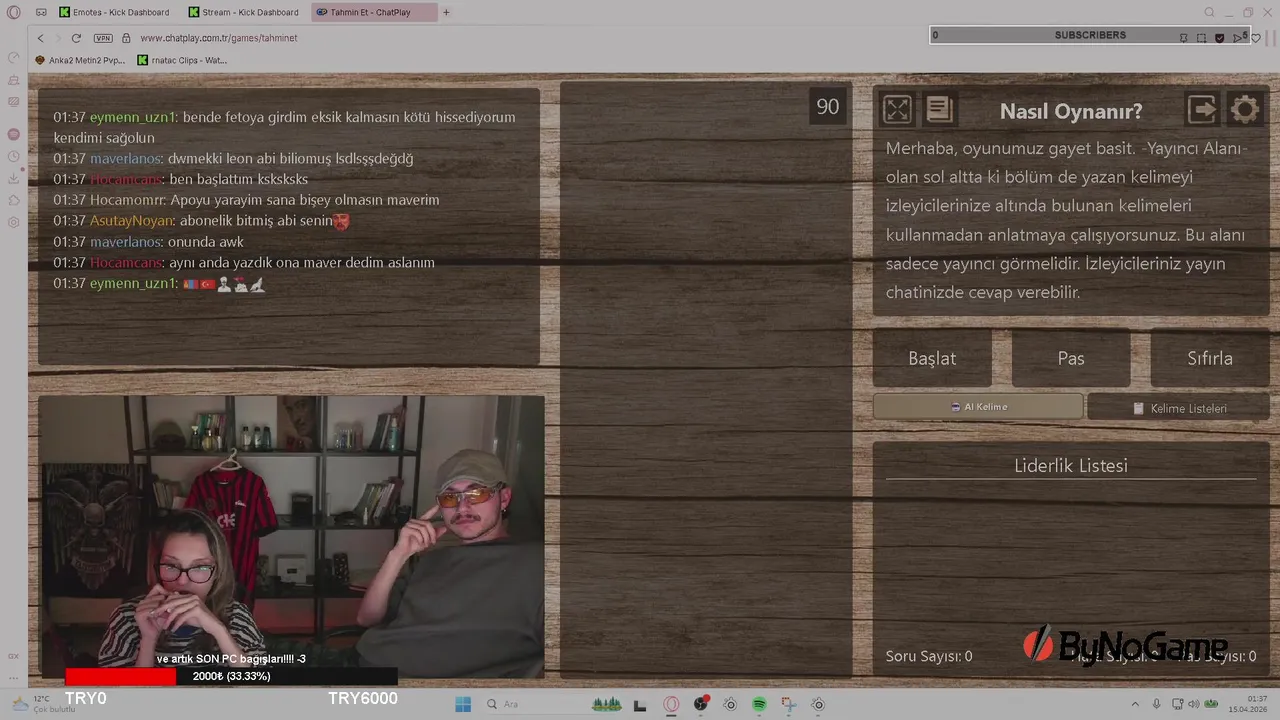Image resolution: width=1280 pixels, height=720 pixels.
Task: Select the AI Kelime tab
Action: [x=978, y=407]
